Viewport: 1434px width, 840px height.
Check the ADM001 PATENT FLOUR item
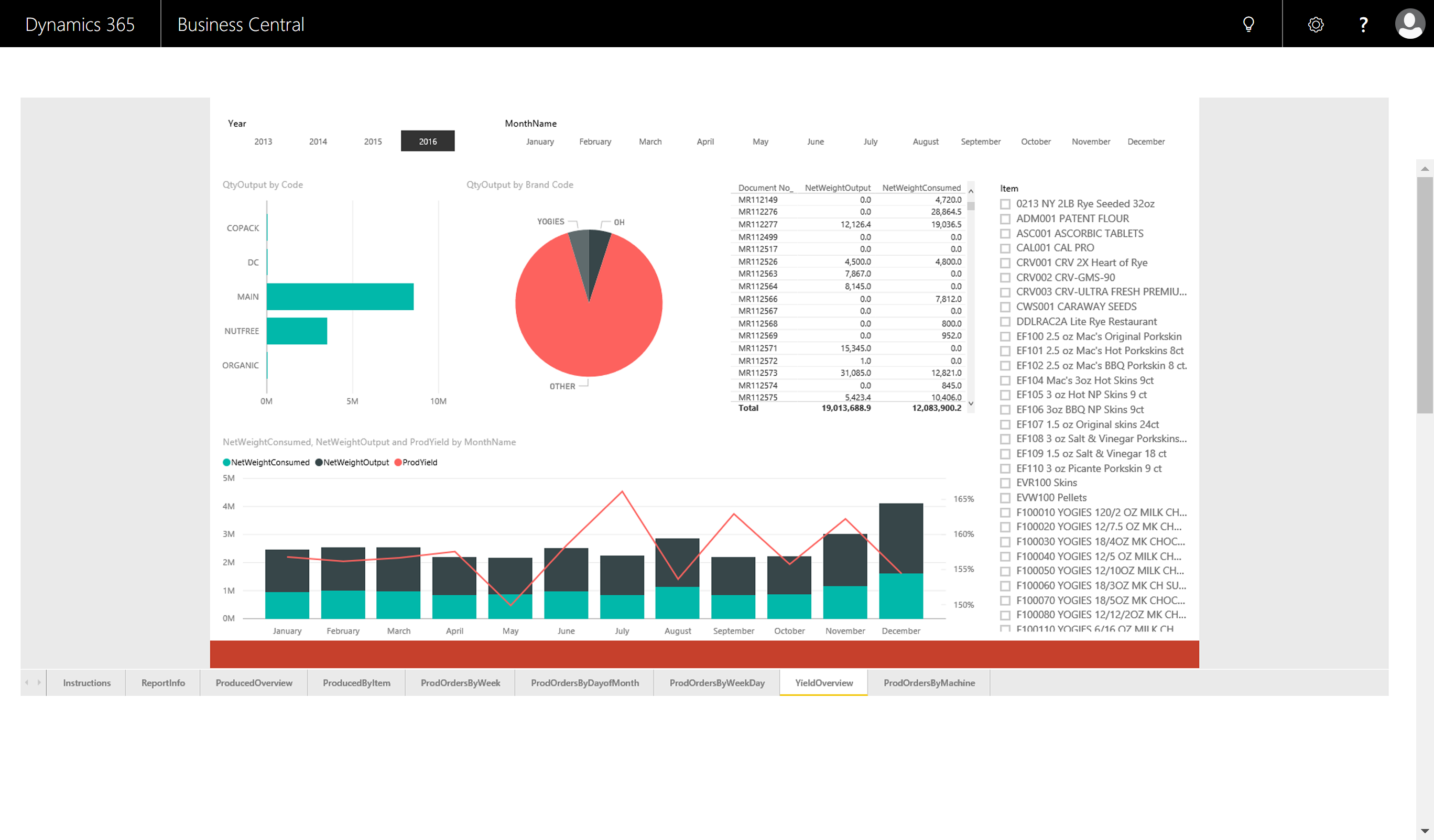click(x=1005, y=219)
